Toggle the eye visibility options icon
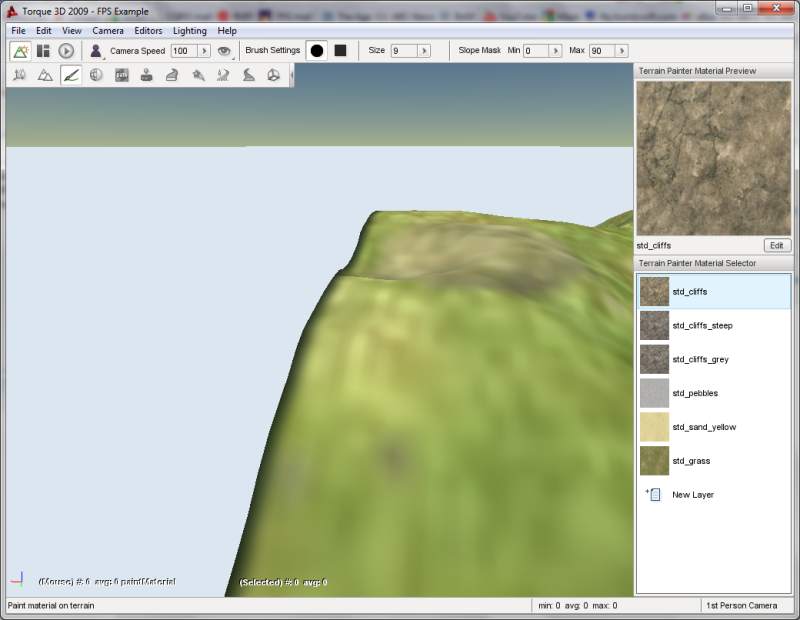 pyautogui.click(x=224, y=51)
